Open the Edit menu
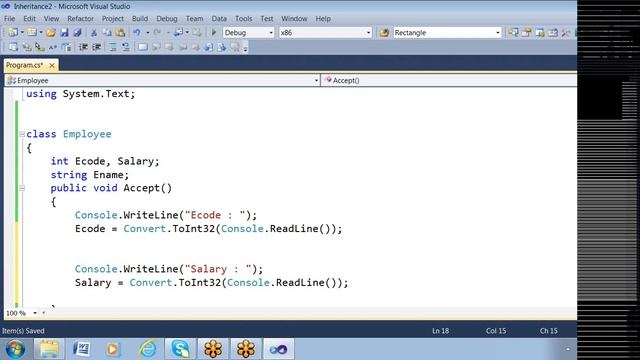 pos(29,19)
